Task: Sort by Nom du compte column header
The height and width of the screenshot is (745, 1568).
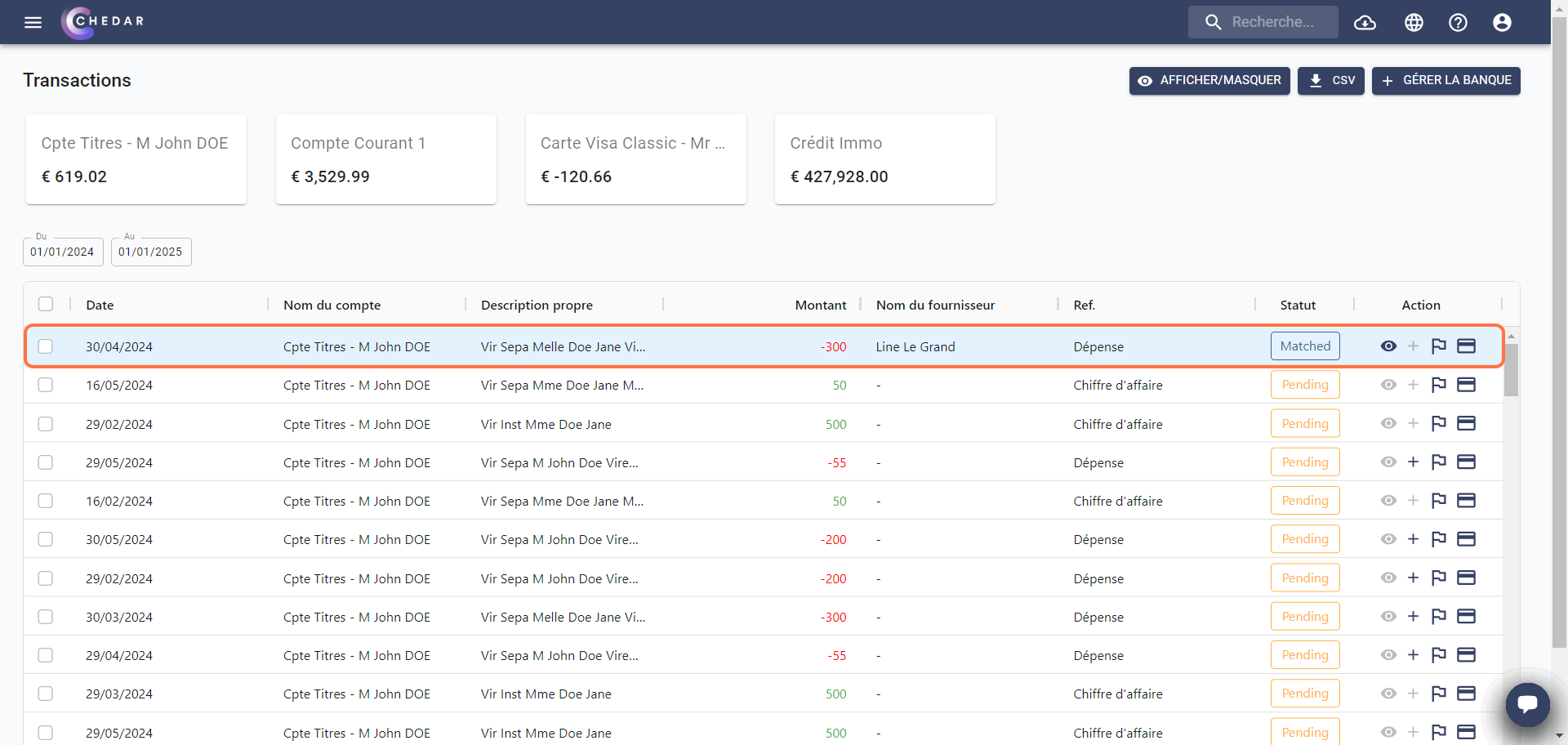Action: tap(332, 305)
